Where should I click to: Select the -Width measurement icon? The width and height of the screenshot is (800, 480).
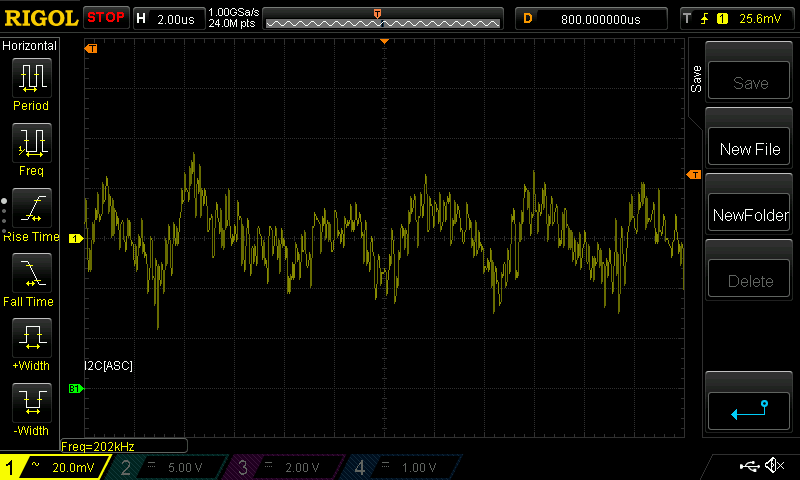click(31, 402)
